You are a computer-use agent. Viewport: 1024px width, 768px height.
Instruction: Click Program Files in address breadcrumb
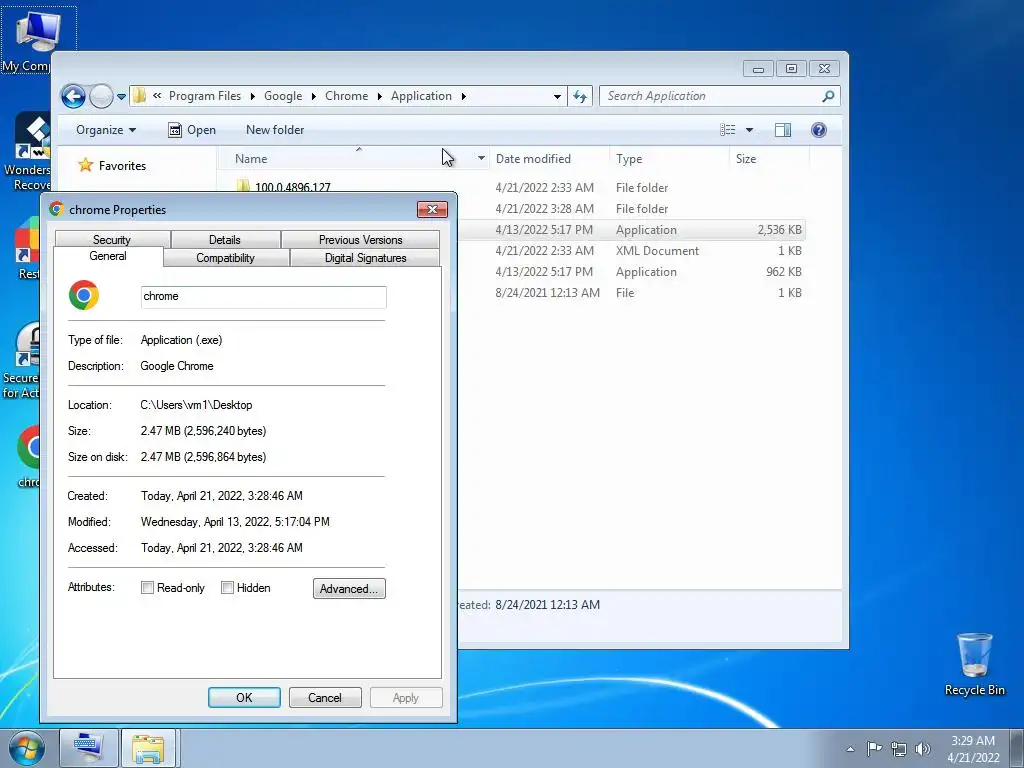coord(204,96)
